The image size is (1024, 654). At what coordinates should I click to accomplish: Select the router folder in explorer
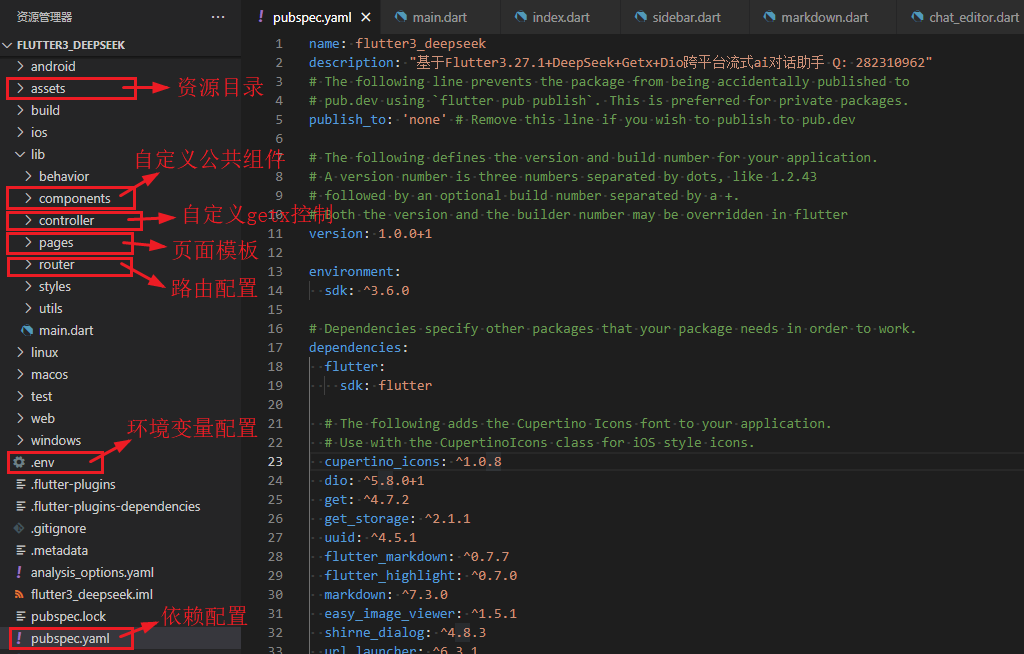click(63, 264)
